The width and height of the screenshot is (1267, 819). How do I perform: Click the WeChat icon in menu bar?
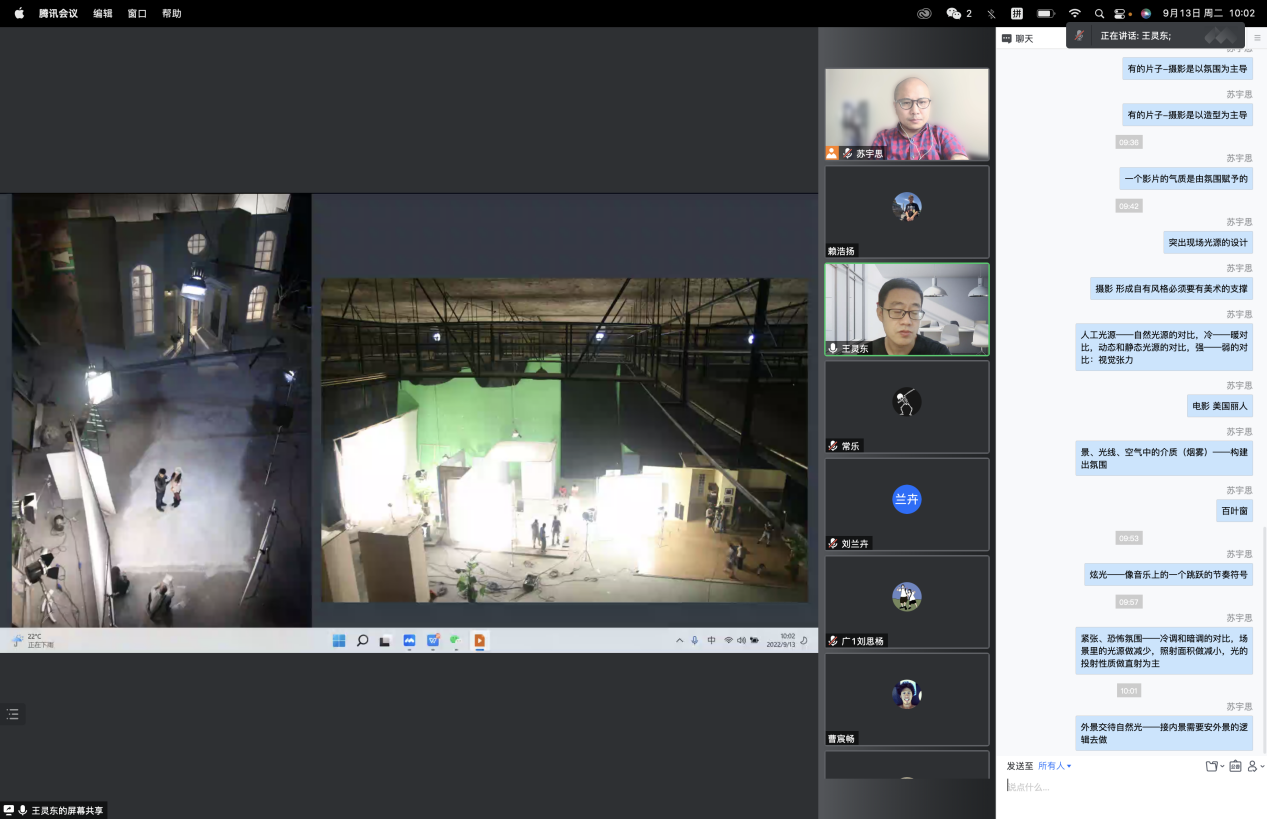coord(954,13)
